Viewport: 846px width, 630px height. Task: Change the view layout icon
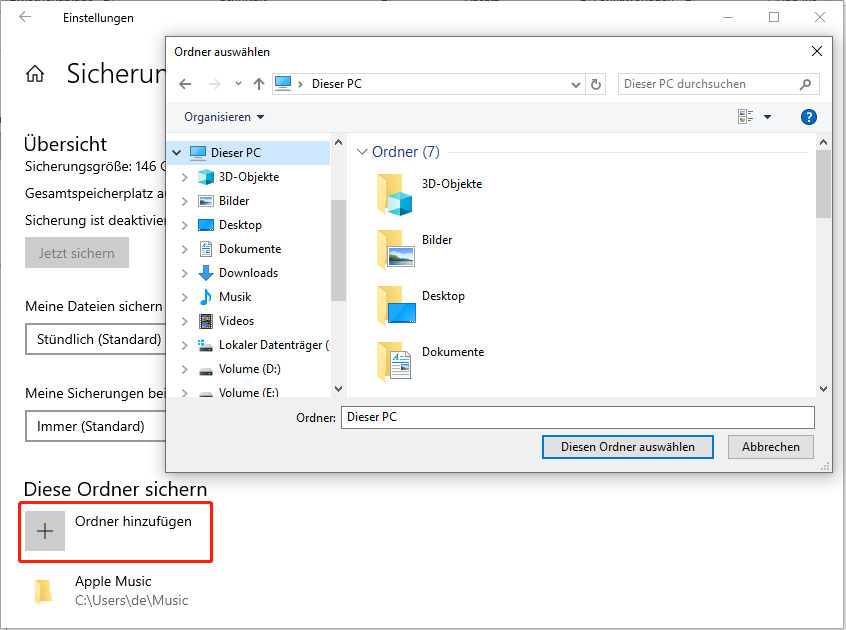[x=746, y=117]
